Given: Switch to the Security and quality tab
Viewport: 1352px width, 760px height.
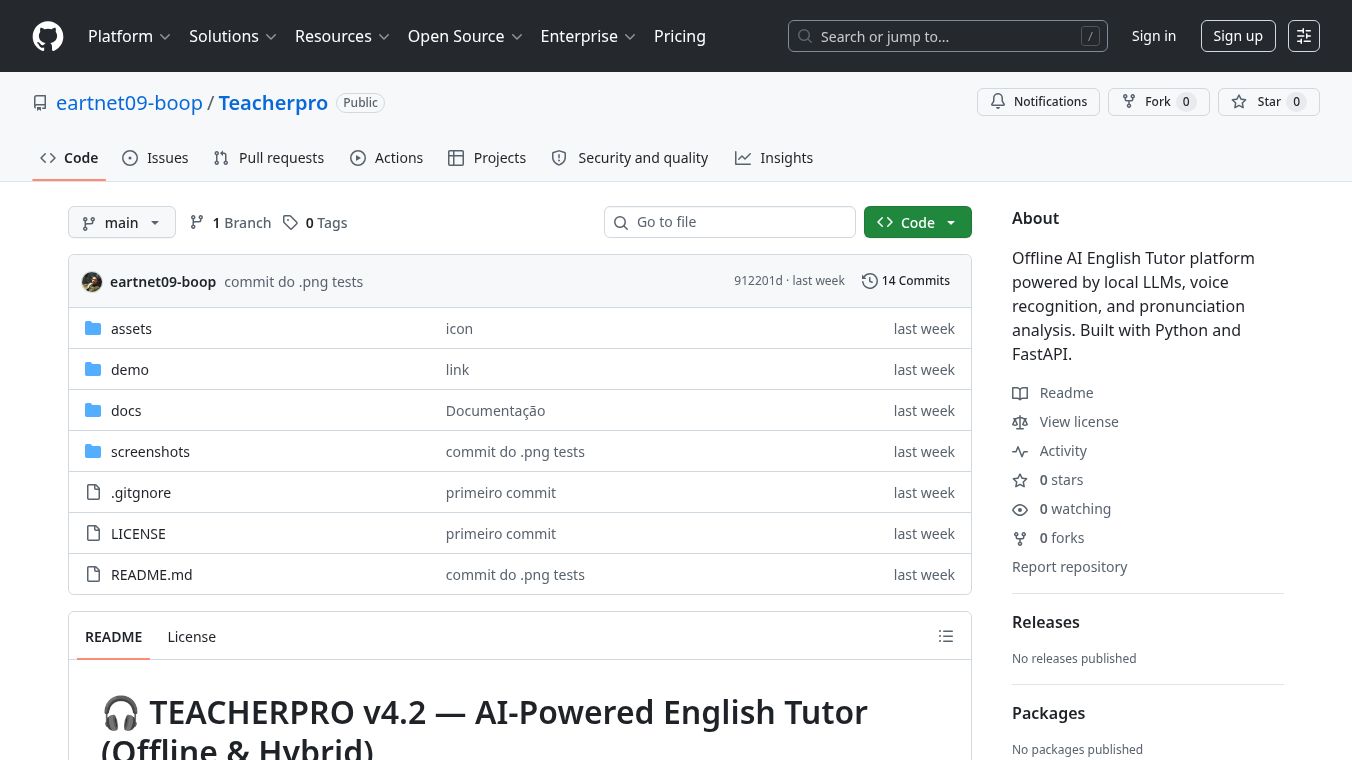Looking at the screenshot, I should point(630,158).
